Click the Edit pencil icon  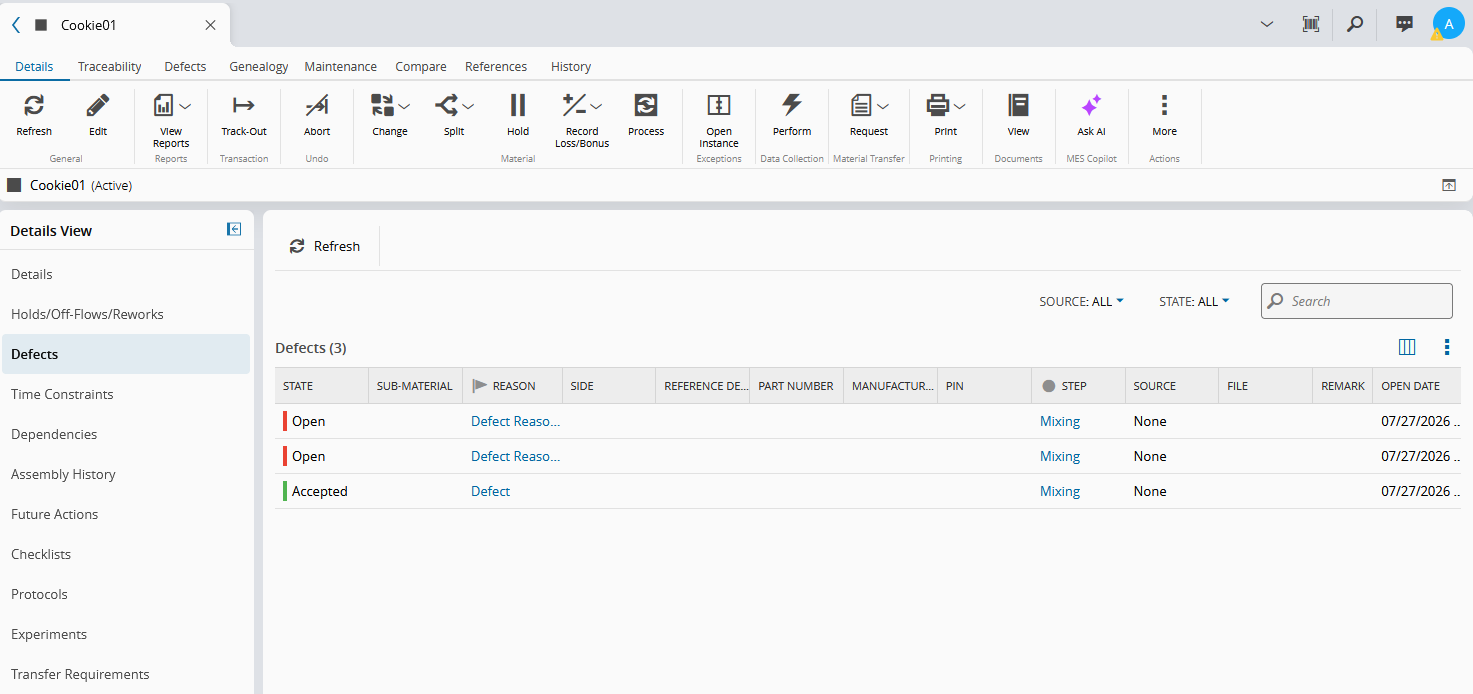click(98, 105)
